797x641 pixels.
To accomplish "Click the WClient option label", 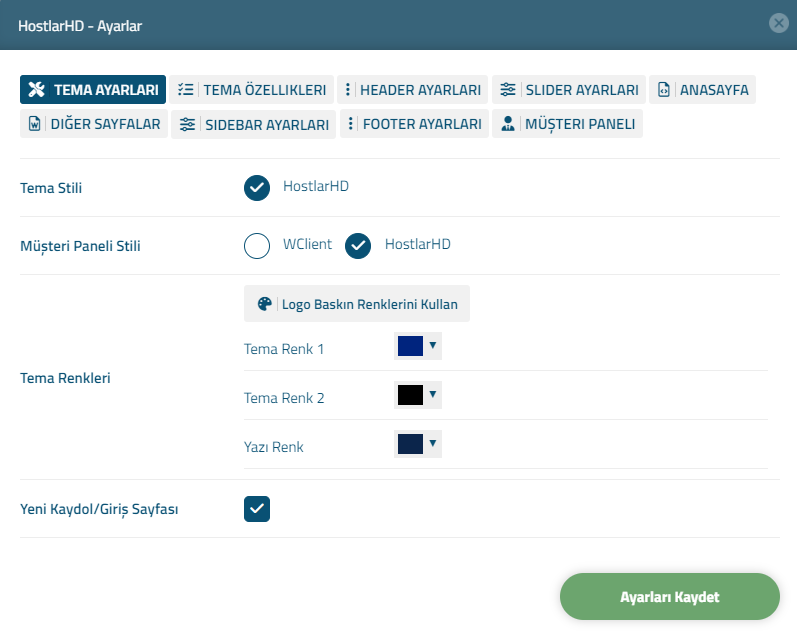I will [x=307, y=244].
